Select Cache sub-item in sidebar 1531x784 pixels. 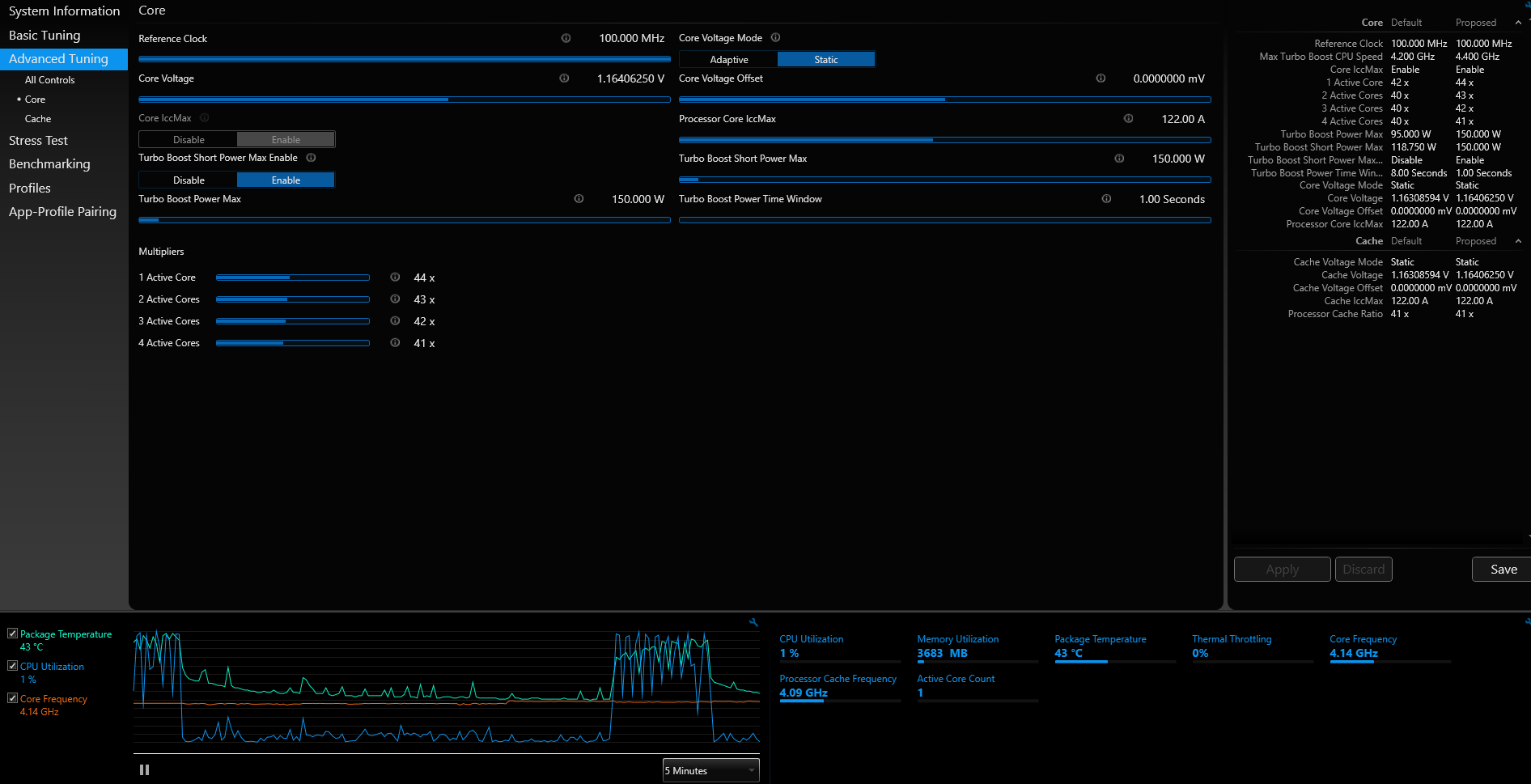coord(38,118)
